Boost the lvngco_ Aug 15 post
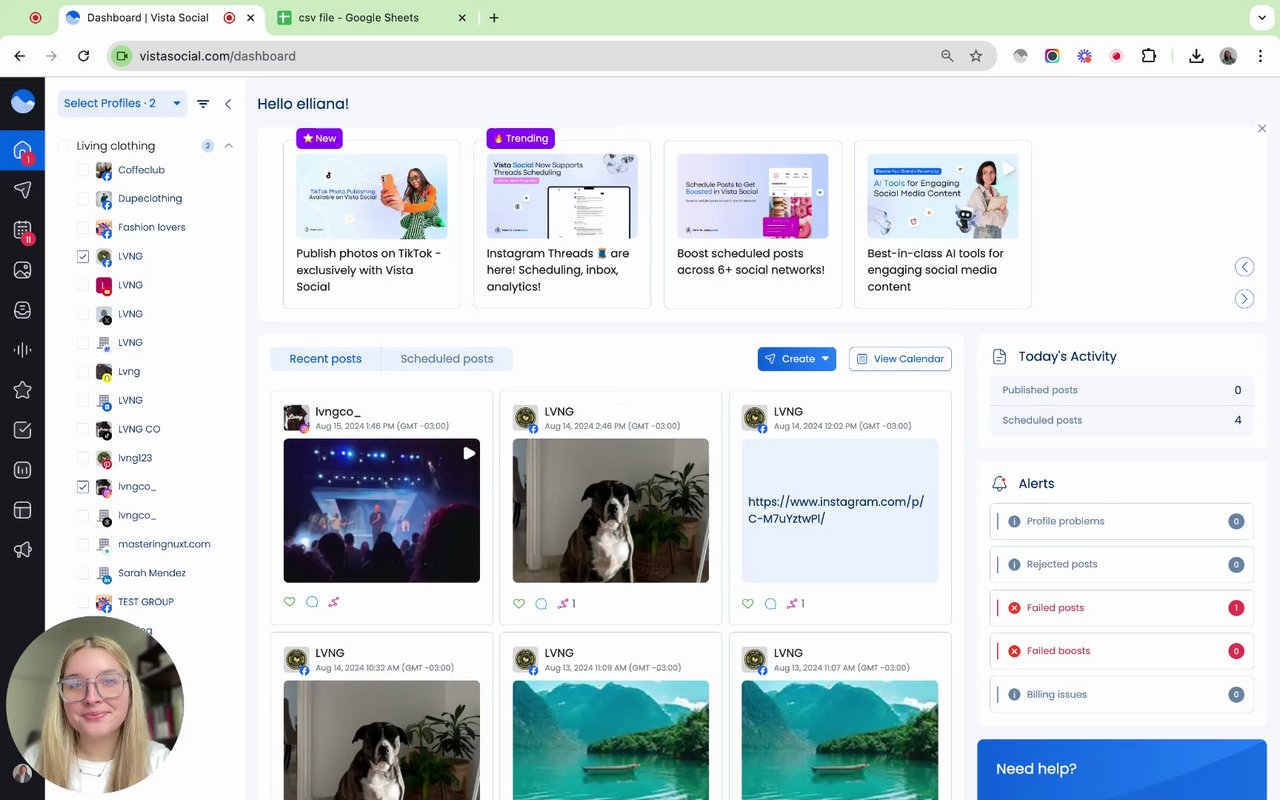1280x800 pixels. point(334,602)
